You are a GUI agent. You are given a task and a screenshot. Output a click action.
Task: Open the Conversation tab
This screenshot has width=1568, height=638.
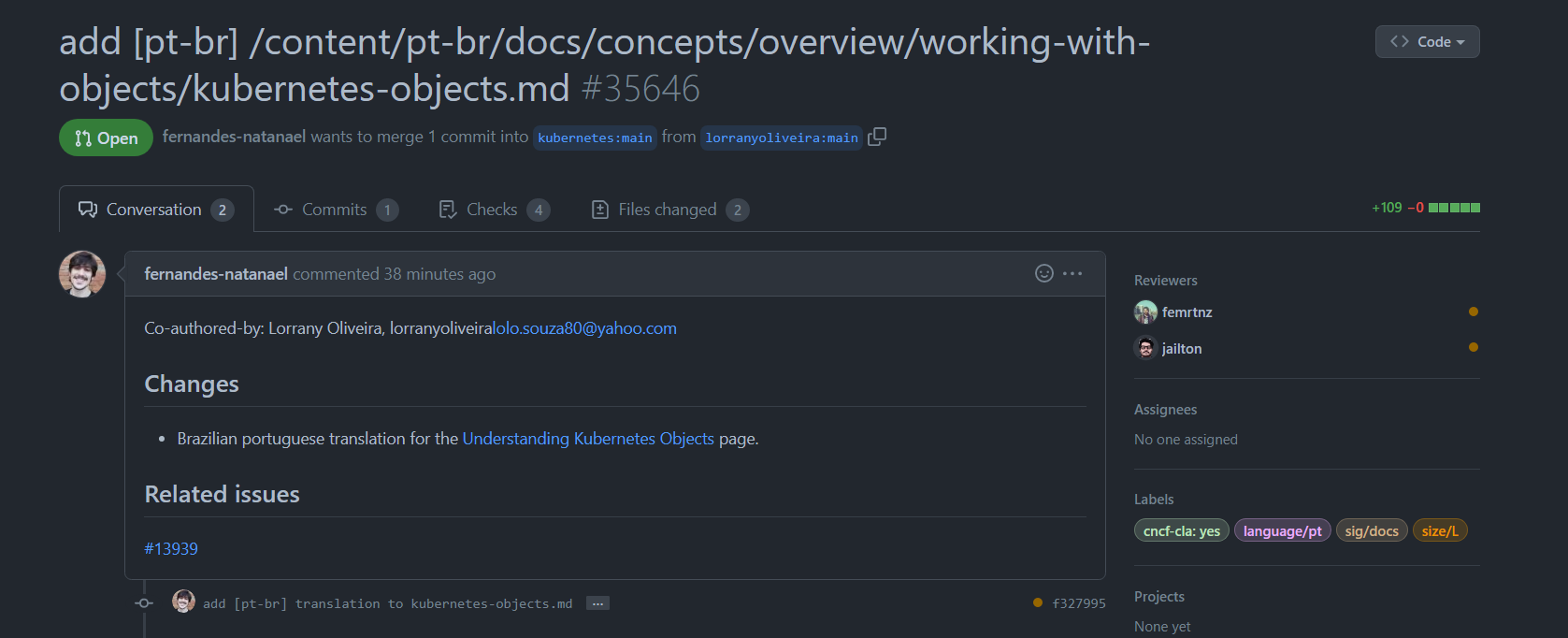coord(156,210)
